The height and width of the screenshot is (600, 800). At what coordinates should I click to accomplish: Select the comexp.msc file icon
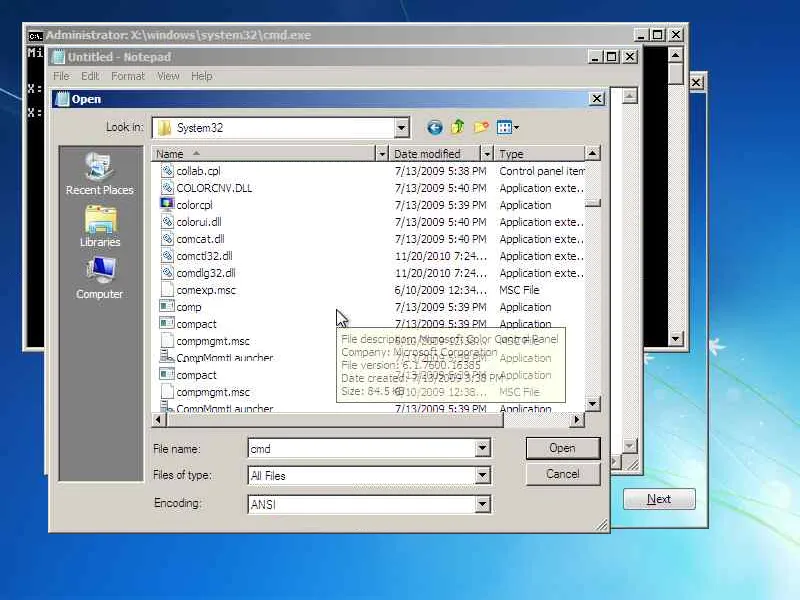click(167, 290)
